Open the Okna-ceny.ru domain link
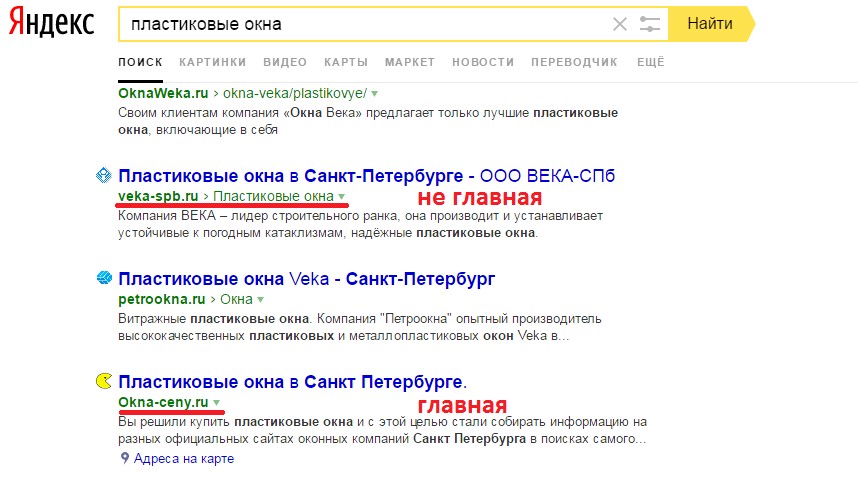 click(163, 402)
